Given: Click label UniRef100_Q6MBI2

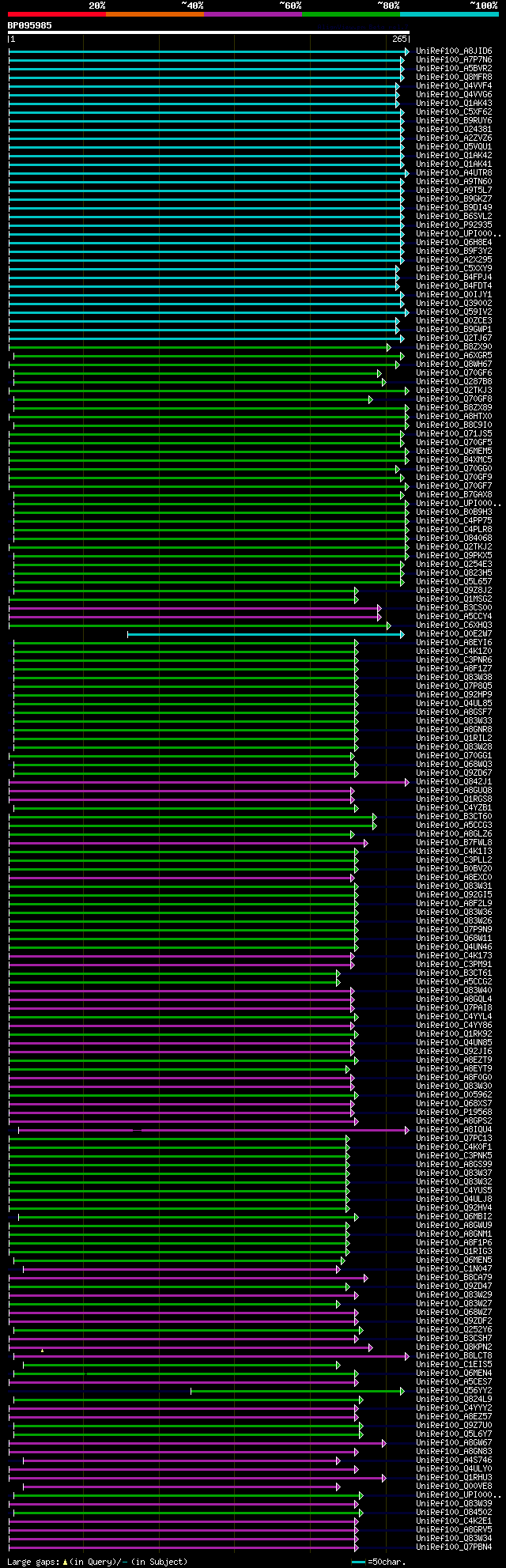Looking at the screenshot, I should tap(454, 1217).
